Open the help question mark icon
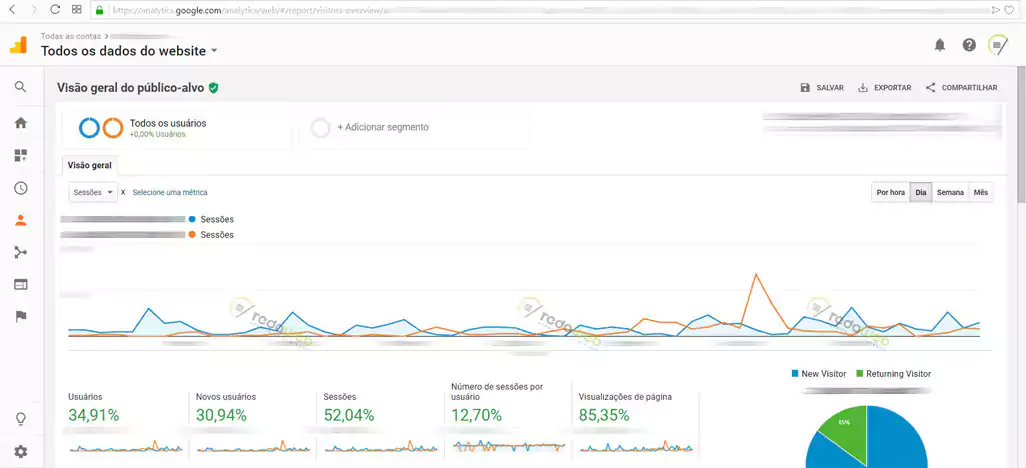Image resolution: width=1026 pixels, height=468 pixels. pyautogui.click(x=969, y=45)
